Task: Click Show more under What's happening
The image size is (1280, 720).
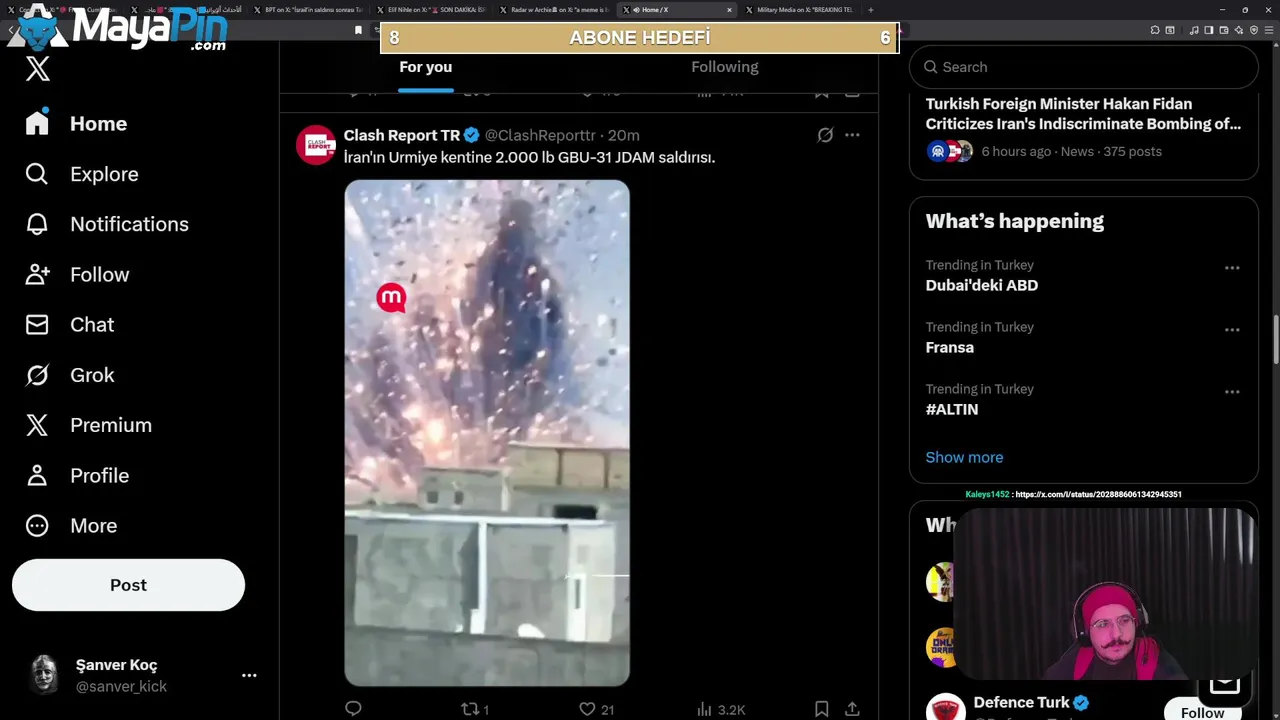Action: (x=964, y=457)
